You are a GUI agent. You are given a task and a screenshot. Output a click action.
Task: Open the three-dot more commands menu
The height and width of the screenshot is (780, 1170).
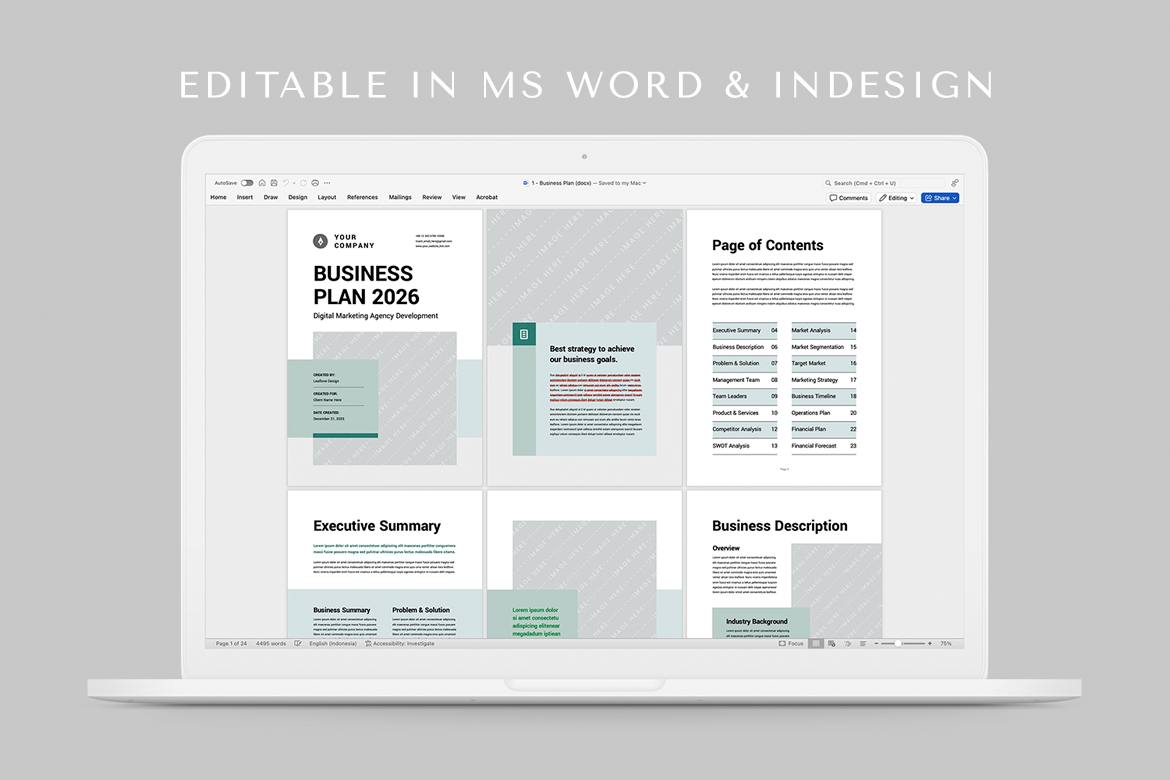coord(327,183)
